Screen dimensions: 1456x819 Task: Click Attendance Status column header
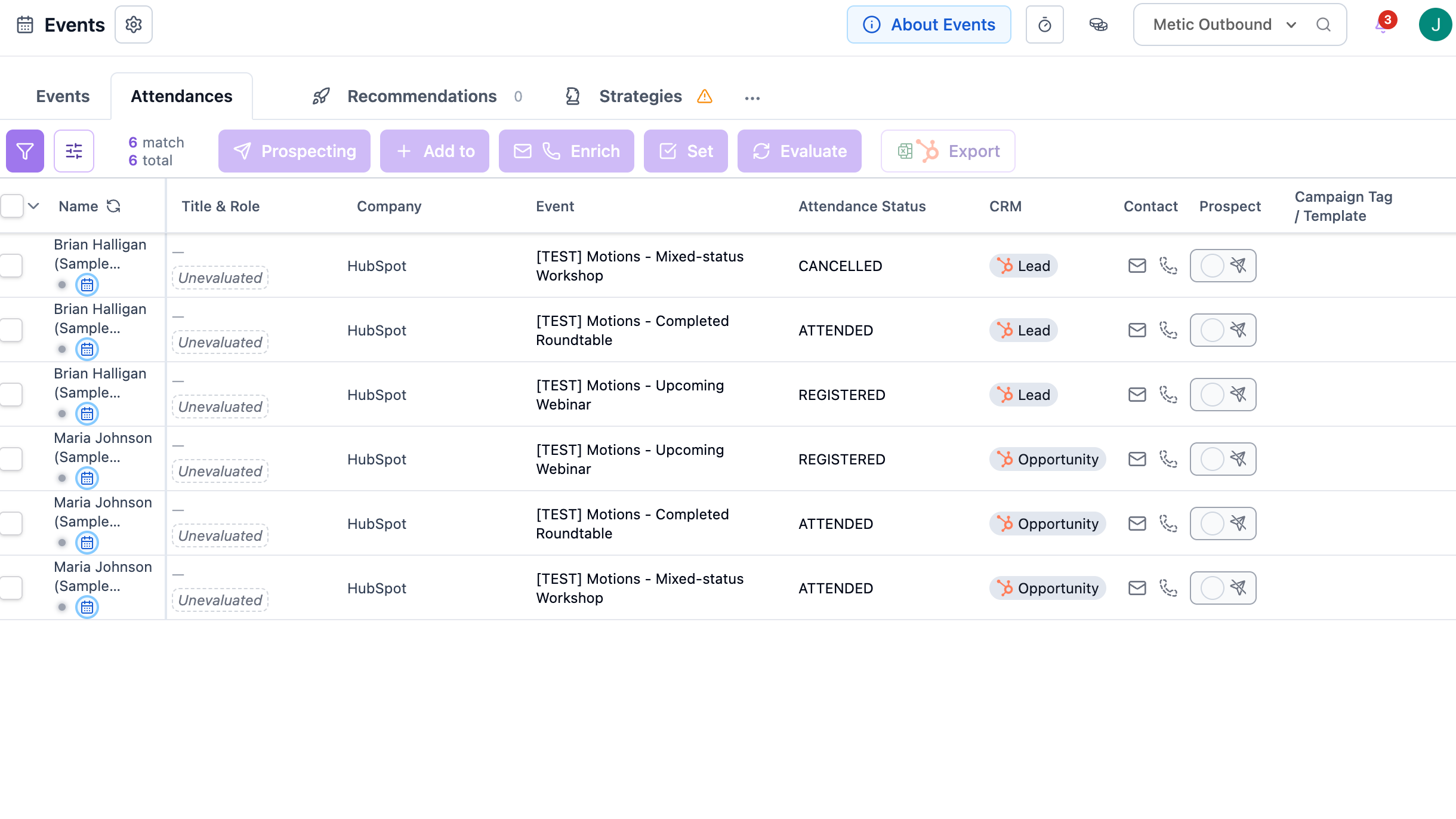[x=862, y=206]
